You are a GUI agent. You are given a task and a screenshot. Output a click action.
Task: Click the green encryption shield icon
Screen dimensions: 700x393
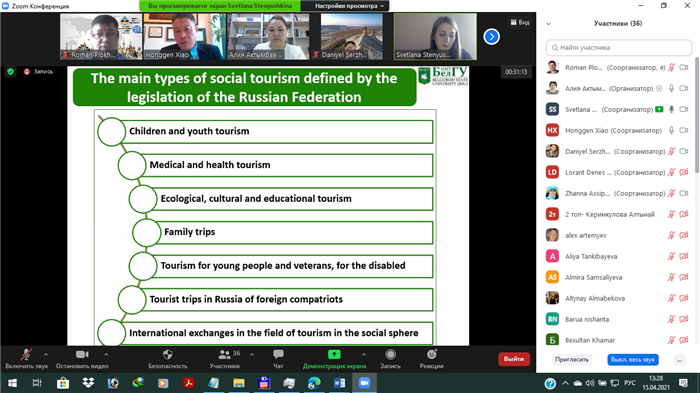[11, 71]
